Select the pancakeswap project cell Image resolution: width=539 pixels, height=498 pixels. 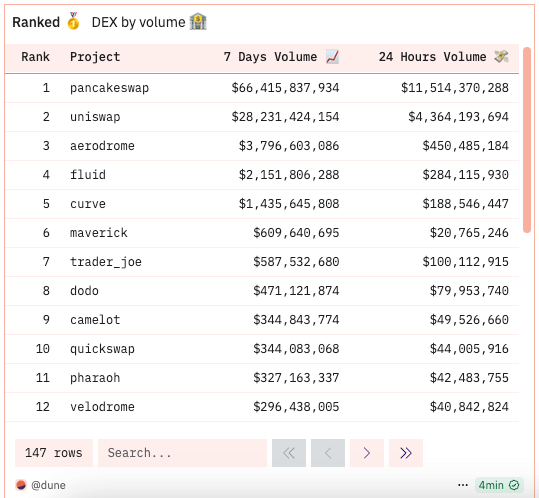109,88
